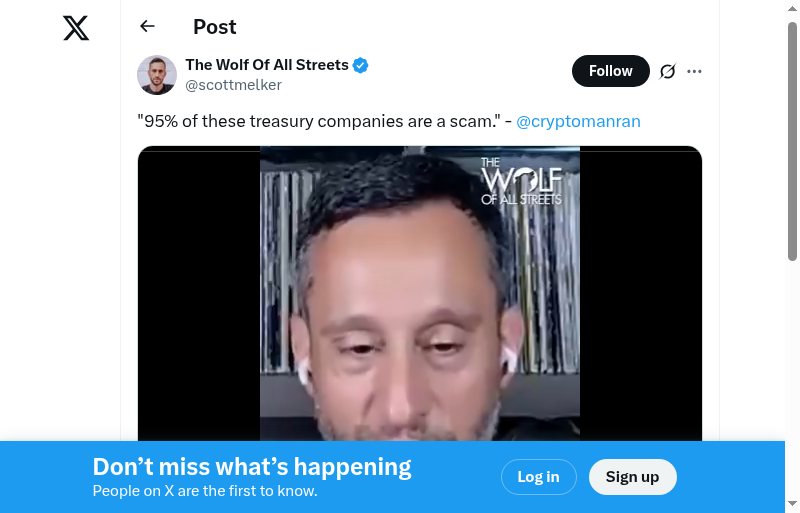The image size is (800, 513).
Task: Open the @scottmelker handle
Action: pyautogui.click(x=233, y=85)
